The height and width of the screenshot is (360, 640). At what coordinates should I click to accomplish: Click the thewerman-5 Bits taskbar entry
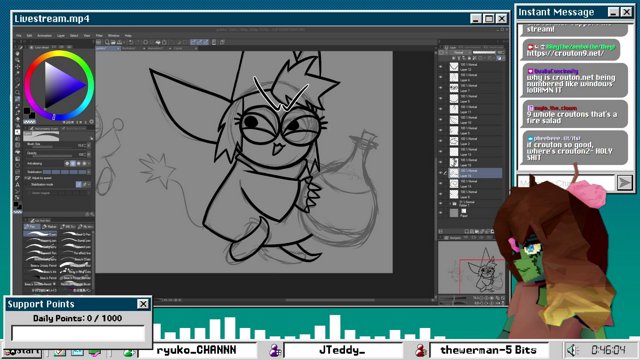(488, 350)
